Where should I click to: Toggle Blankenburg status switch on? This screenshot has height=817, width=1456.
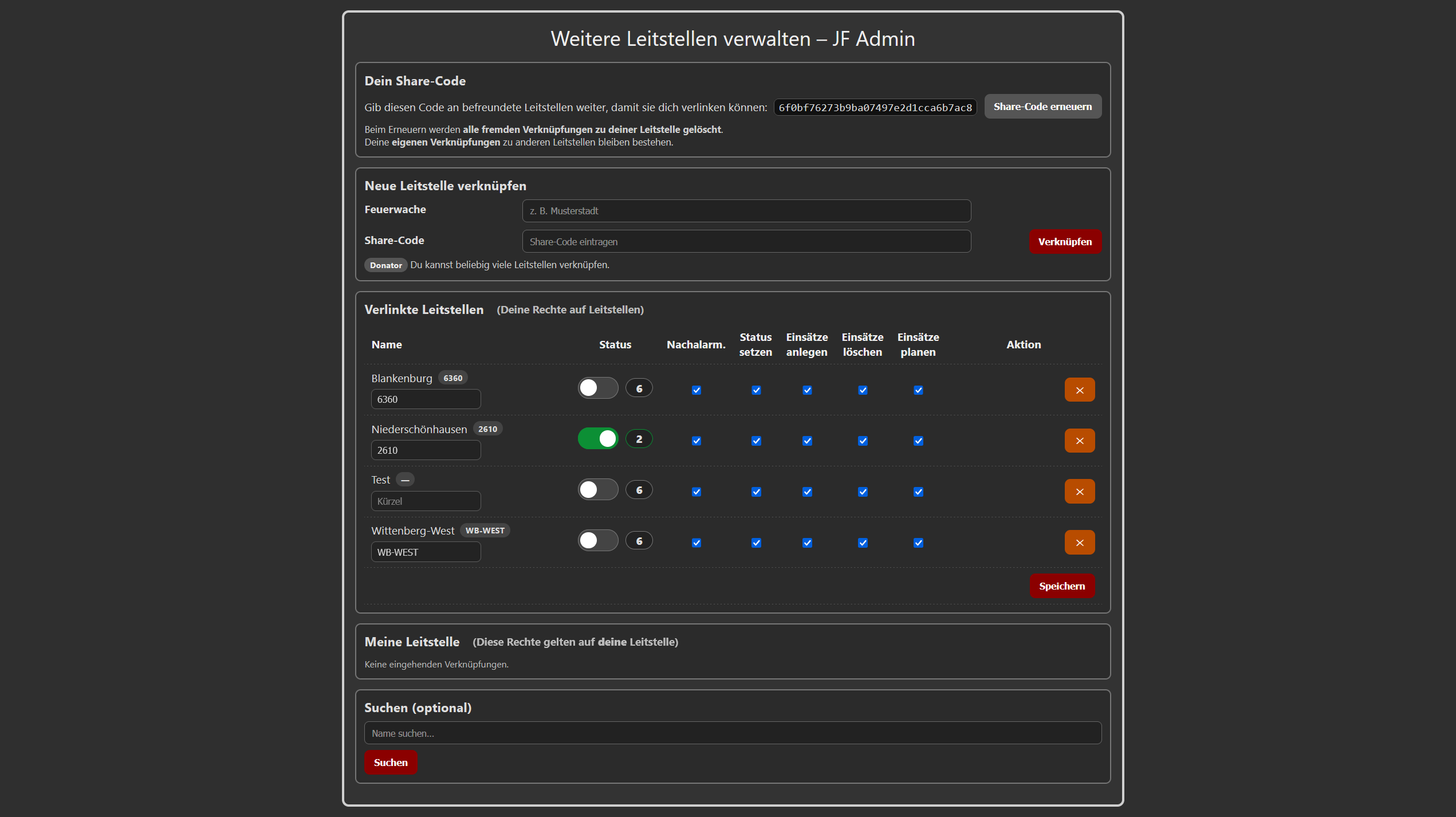point(597,388)
